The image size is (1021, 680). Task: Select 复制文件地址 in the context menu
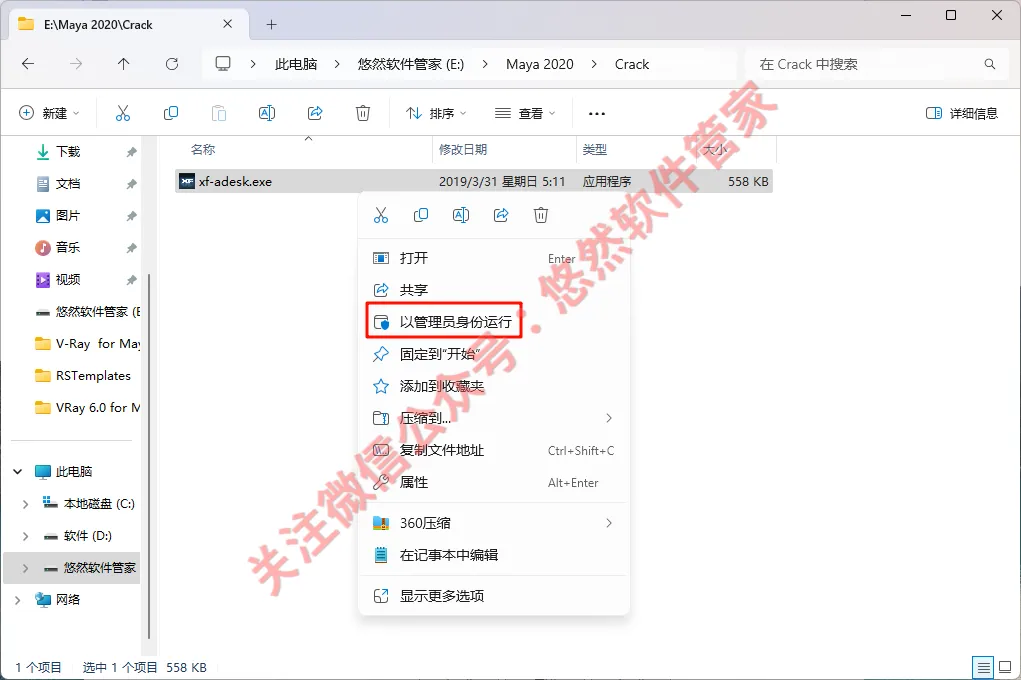coord(494,450)
